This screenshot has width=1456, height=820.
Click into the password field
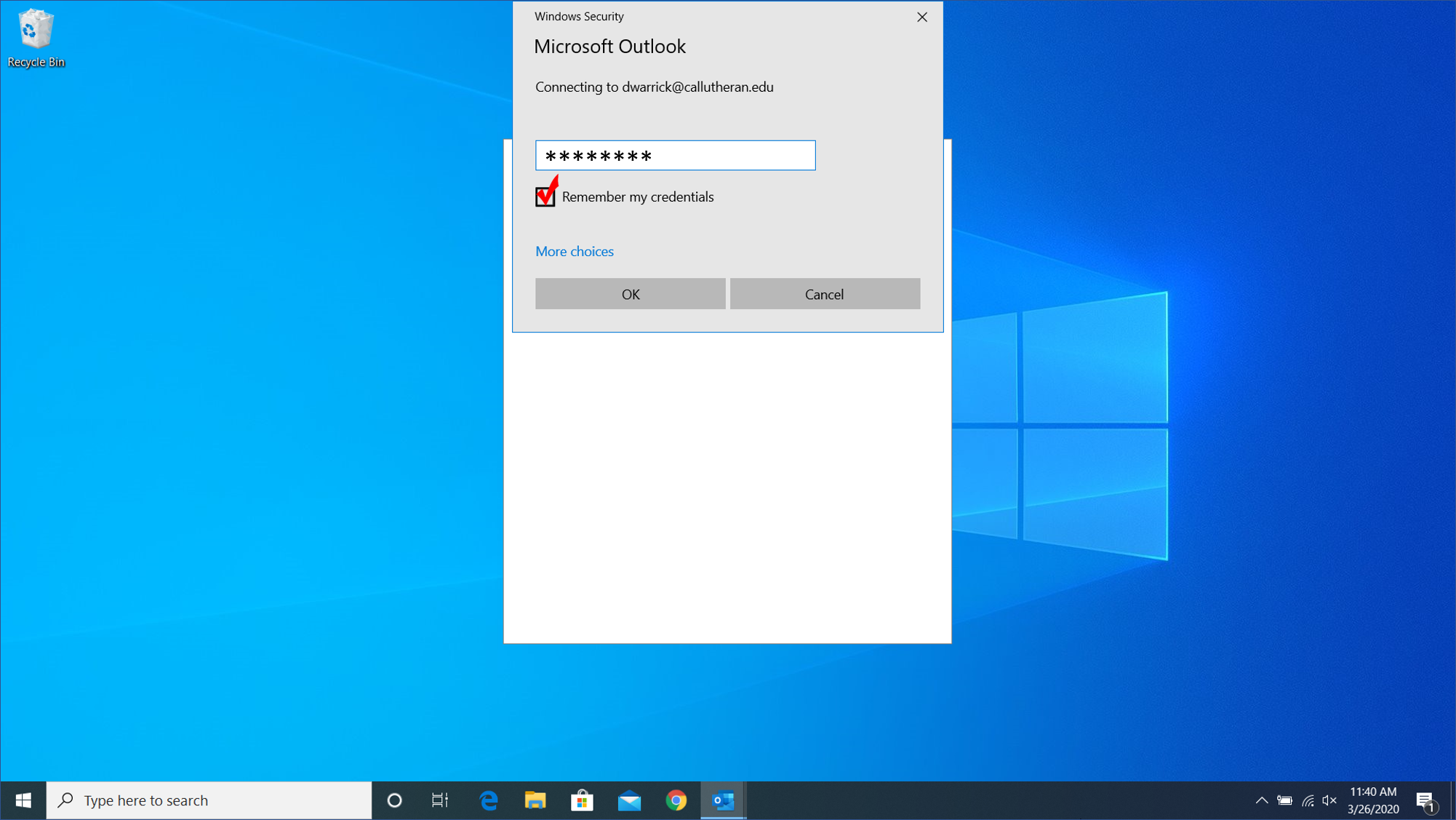coord(675,156)
